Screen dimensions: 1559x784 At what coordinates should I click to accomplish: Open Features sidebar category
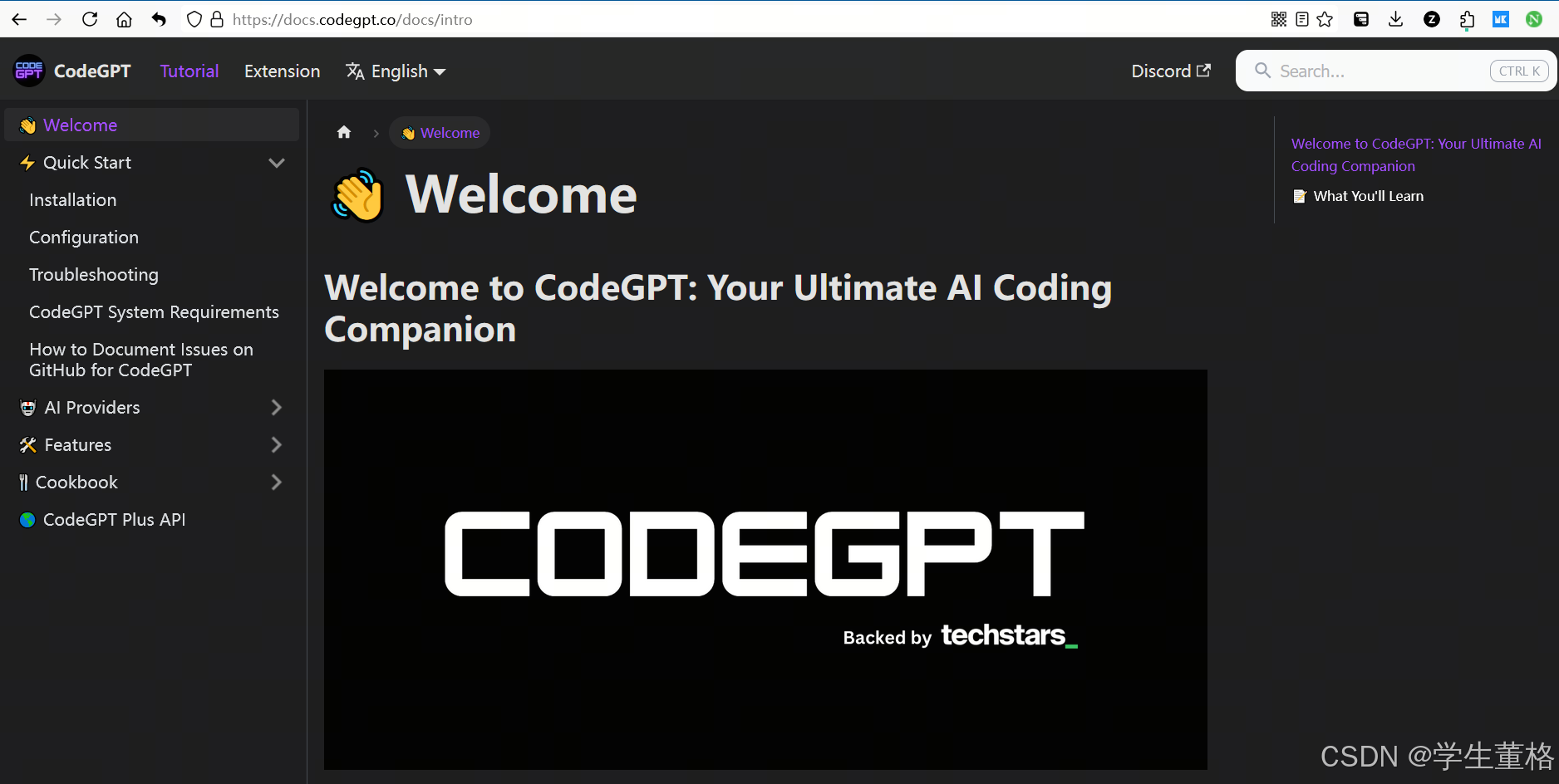click(x=78, y=445)
